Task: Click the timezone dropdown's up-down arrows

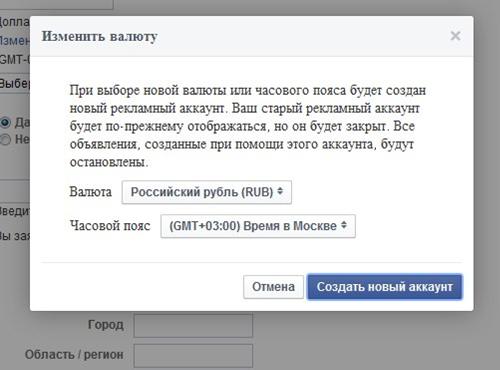Action: pyautogui.click(x=344, y=225)
